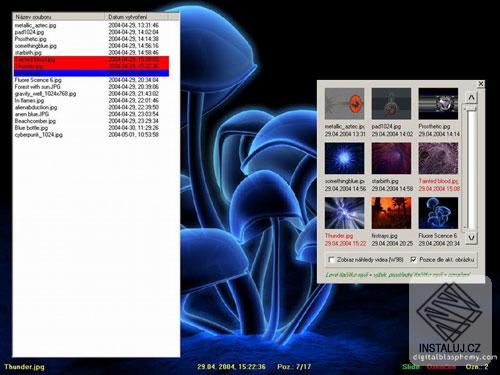The image size is (500, 375).
Task: Click the 'Ozn.: 2' marked count
Action: coord(477,367)
